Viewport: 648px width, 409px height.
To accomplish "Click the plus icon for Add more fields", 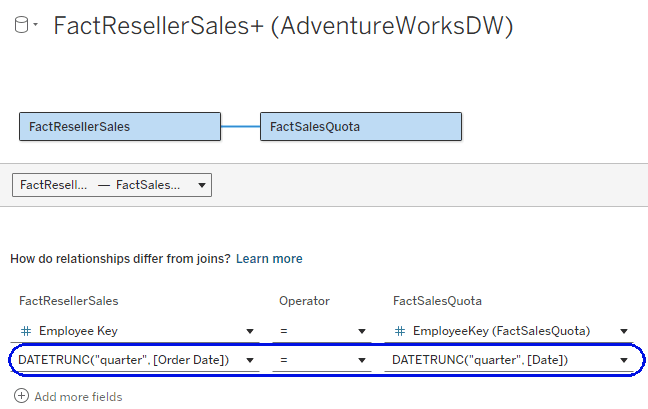I will [21, 397].
